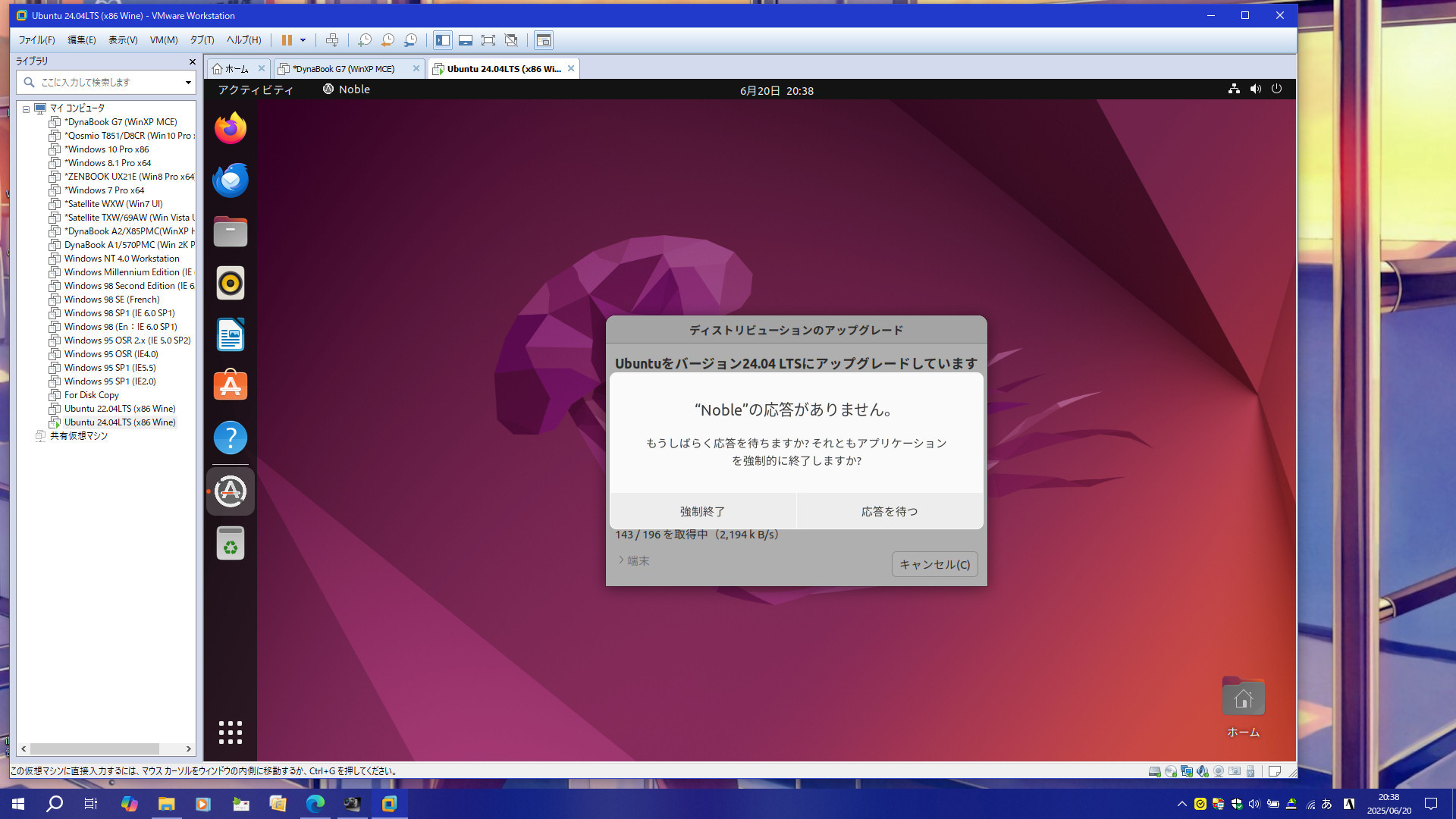Click the 強制終了 button
The width and height of the screenshot is (1456, 819).
coord(703,511)
